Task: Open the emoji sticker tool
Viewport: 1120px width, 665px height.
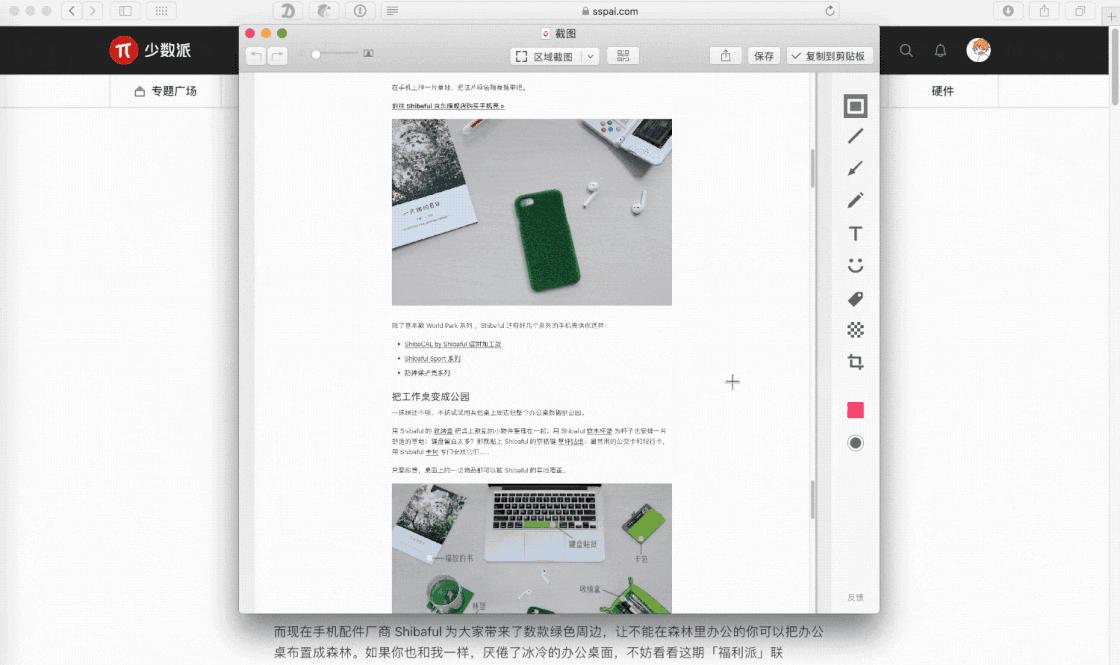Action: (855, 266)
